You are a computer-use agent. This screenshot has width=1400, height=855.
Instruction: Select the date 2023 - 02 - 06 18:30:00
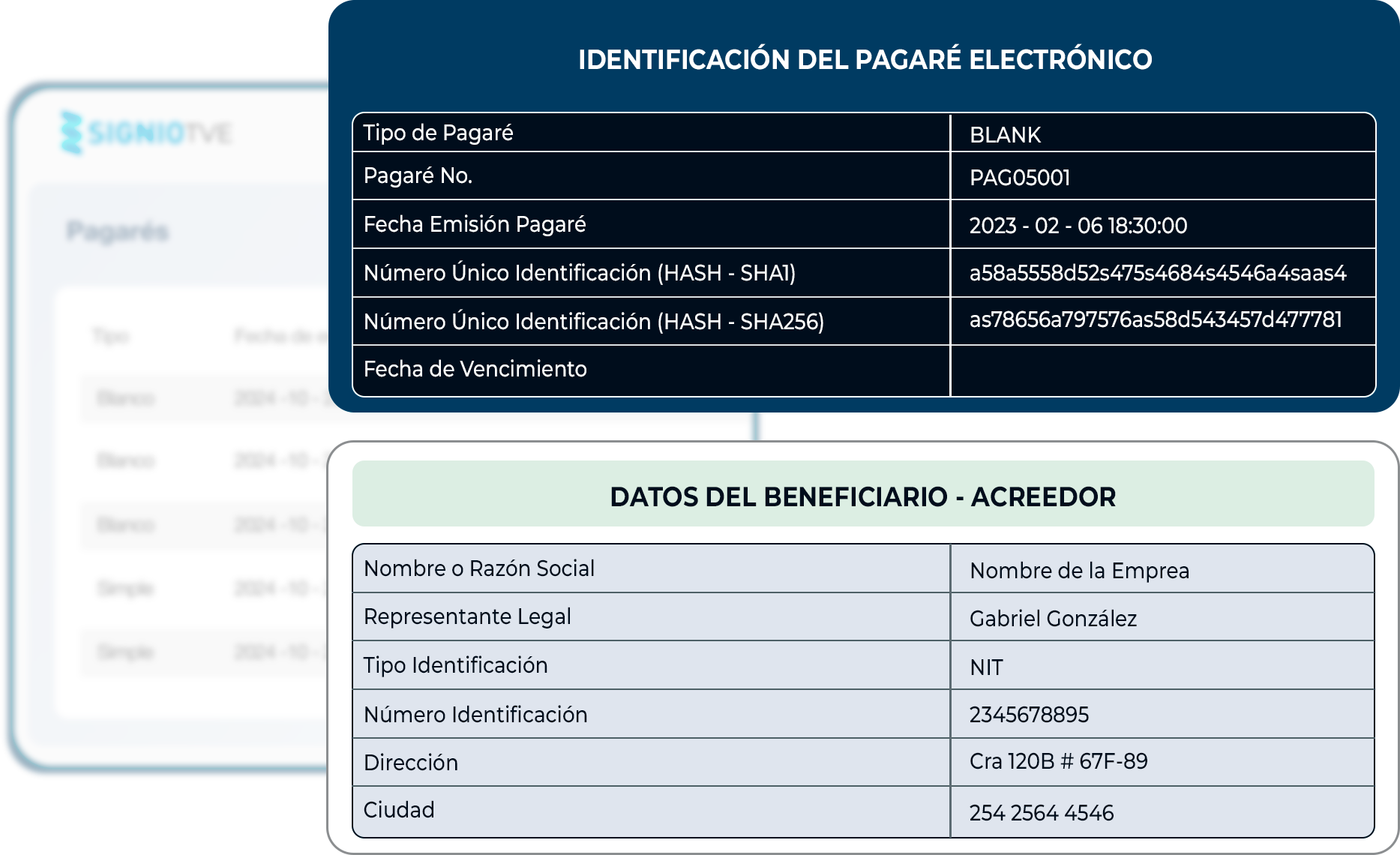(1078, 226)
